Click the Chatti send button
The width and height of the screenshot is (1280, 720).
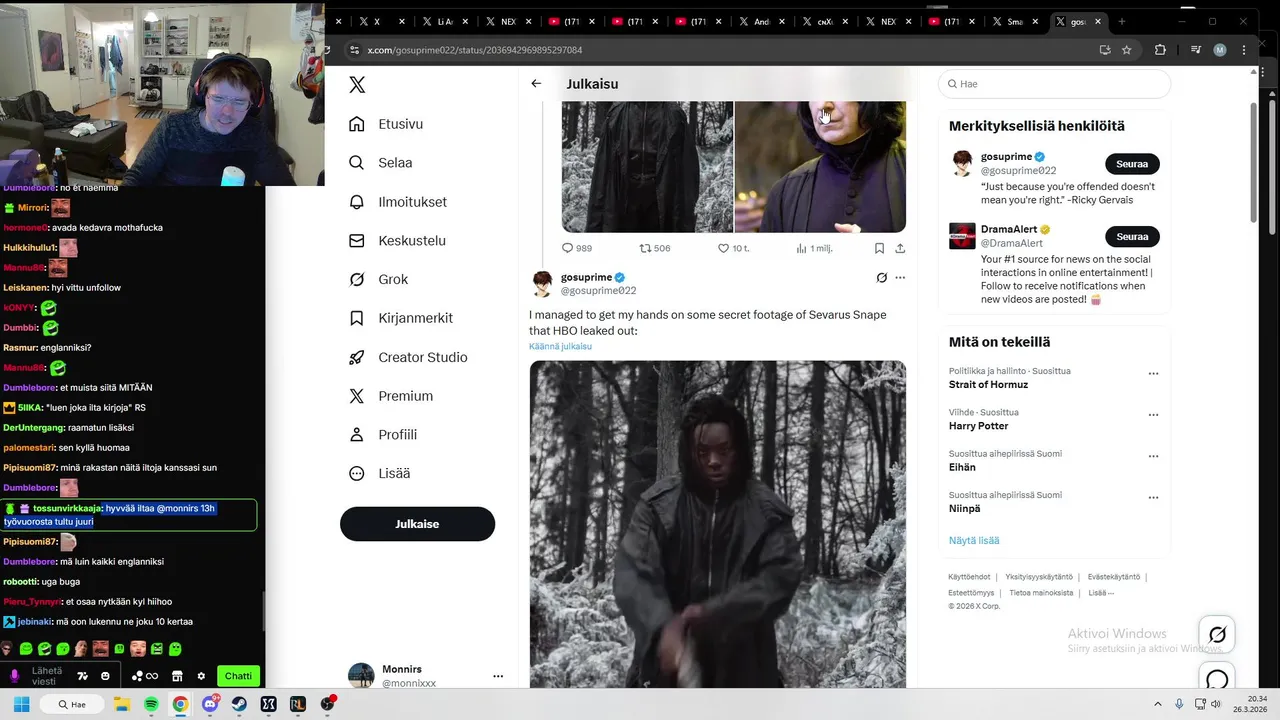tap(238, 676)
